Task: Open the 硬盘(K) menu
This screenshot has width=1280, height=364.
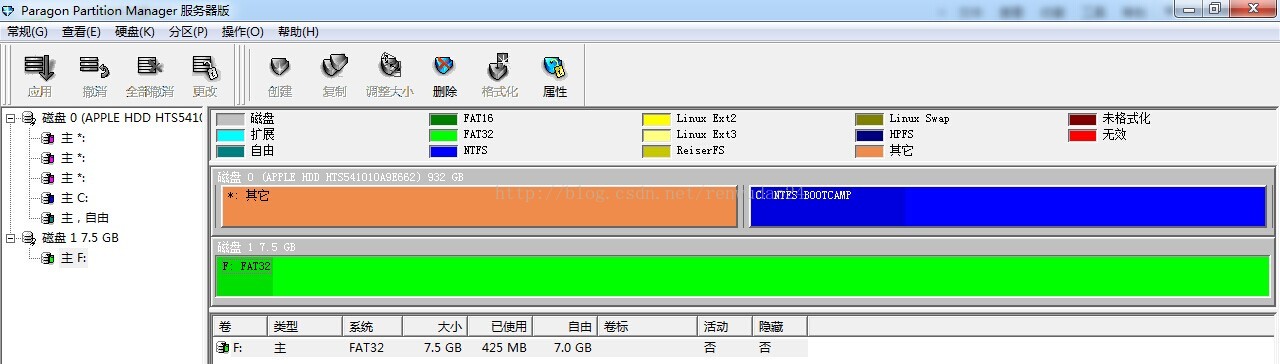Action: click(x=135, y=32)
